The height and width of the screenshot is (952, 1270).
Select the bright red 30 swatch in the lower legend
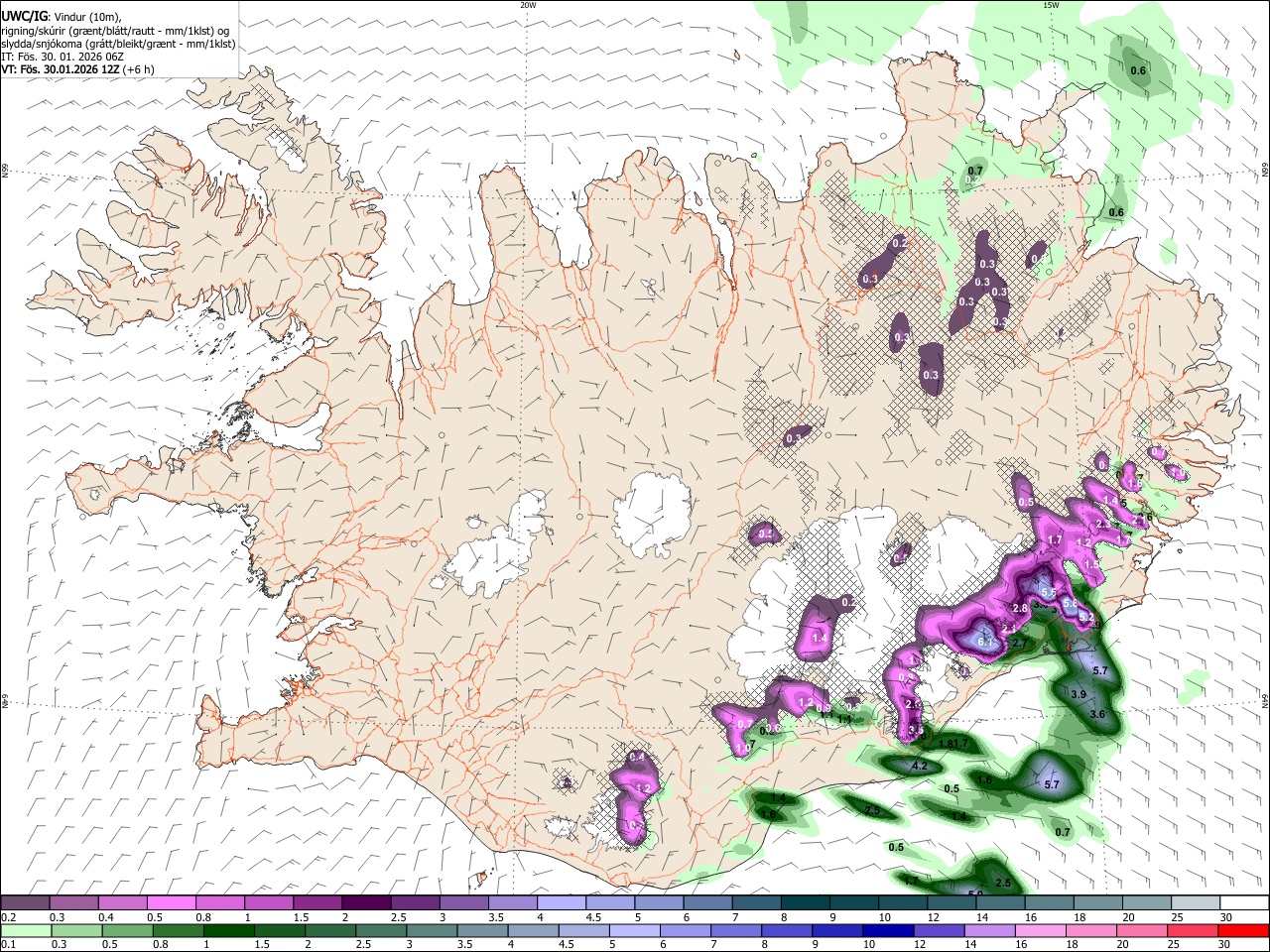point(1244,931)
